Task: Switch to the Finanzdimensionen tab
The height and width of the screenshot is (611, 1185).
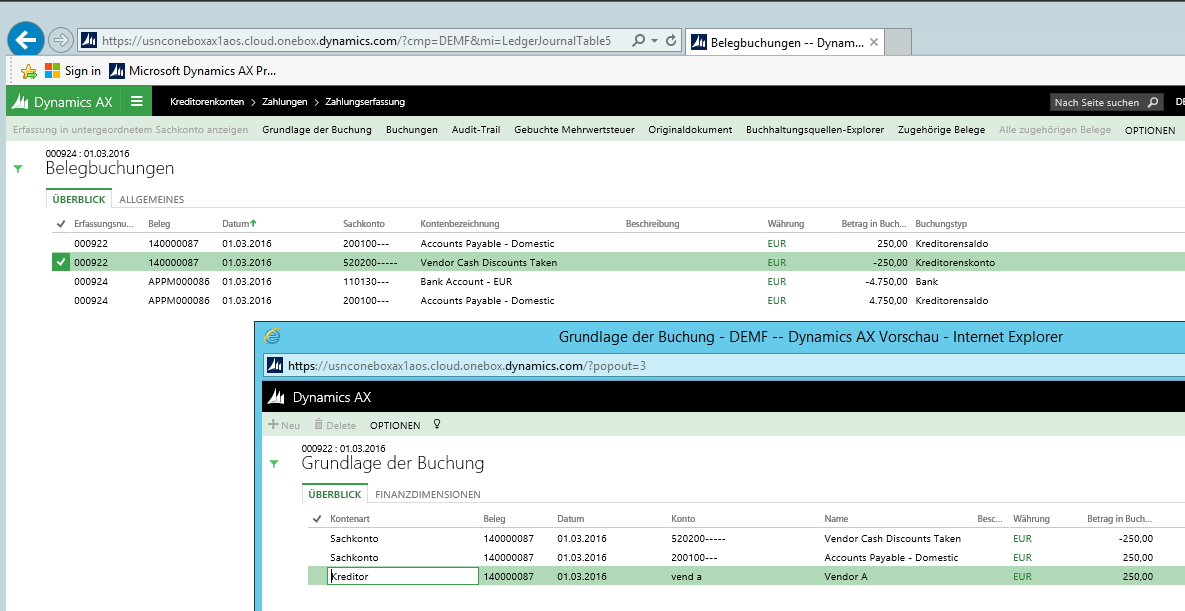Action: point(427,494)
